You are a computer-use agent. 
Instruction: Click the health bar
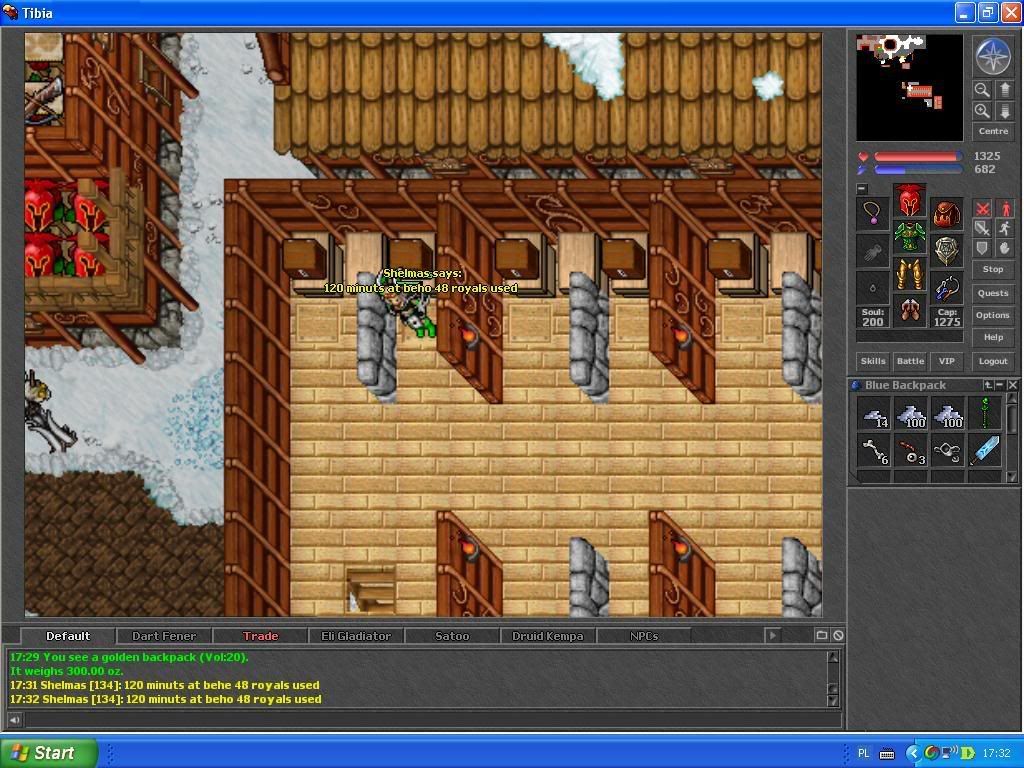coord(918,157)
